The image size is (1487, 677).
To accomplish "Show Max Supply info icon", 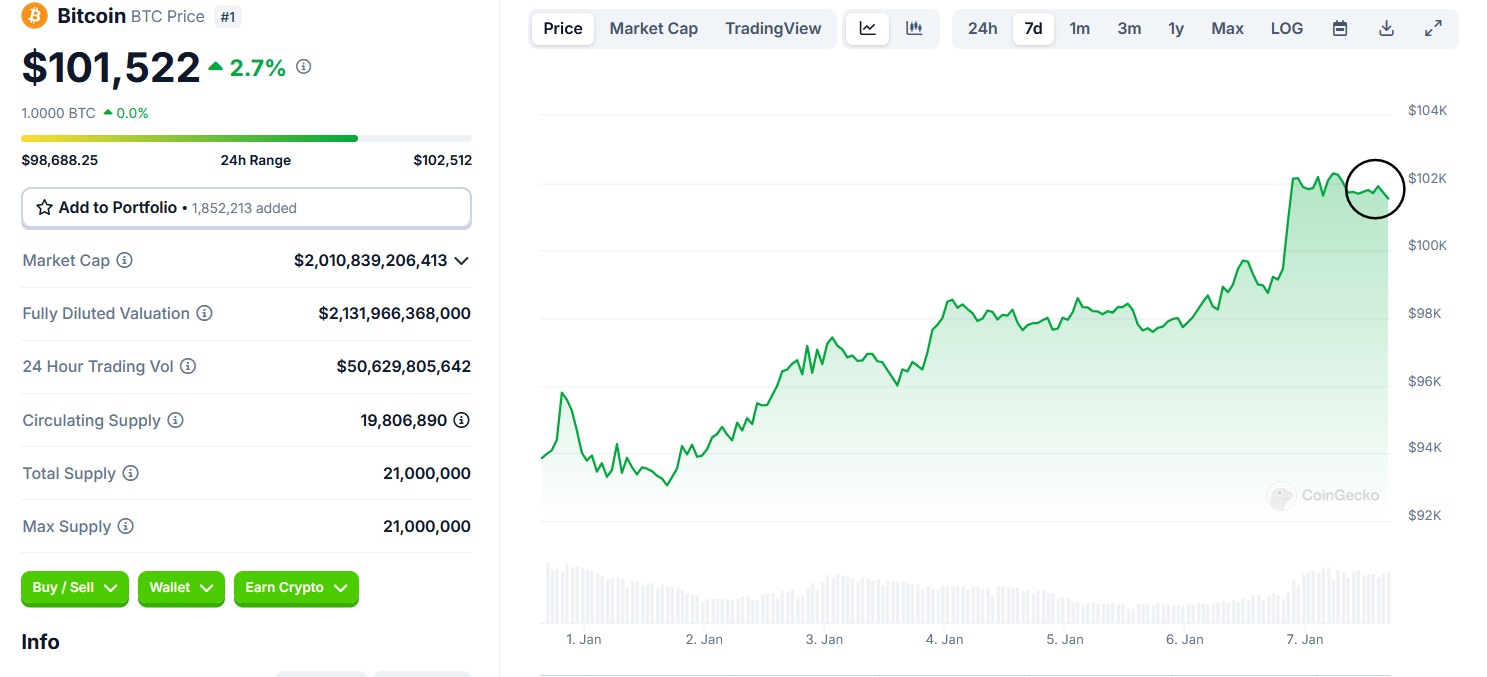I will 125,526.
